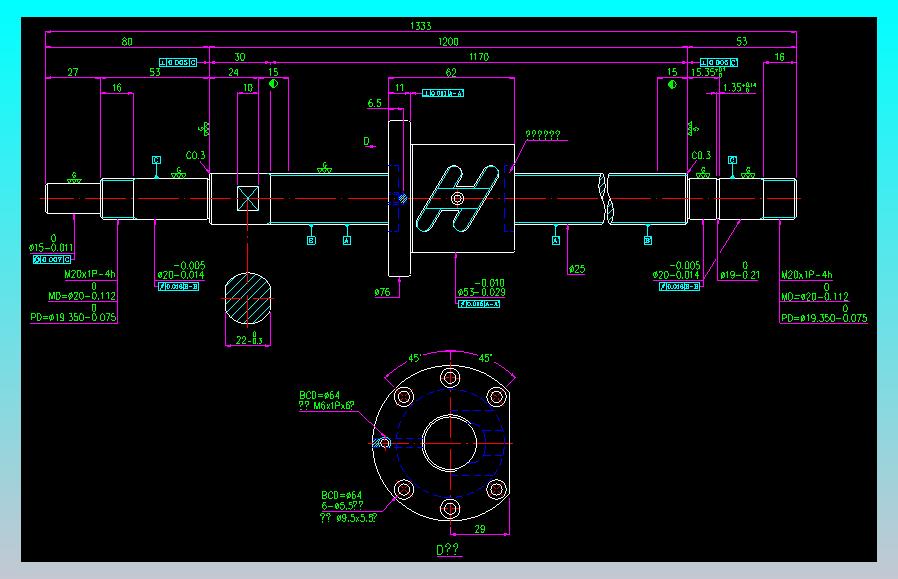
Task: Click the ø76 flange diameter label
Action: click(382, 292)
